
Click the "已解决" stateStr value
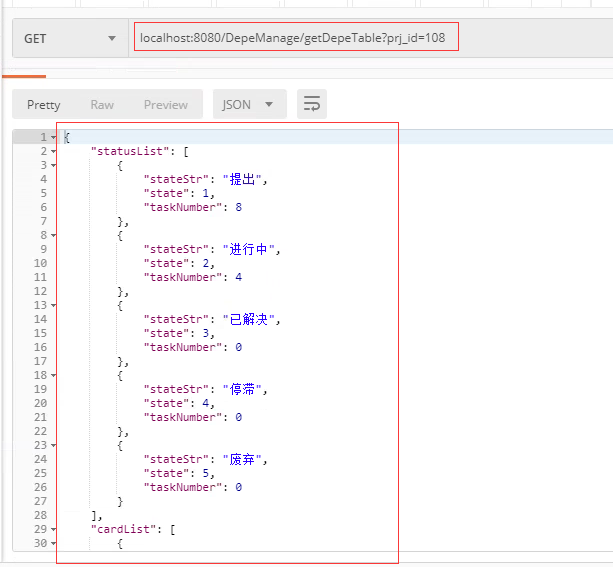point(249,319)
